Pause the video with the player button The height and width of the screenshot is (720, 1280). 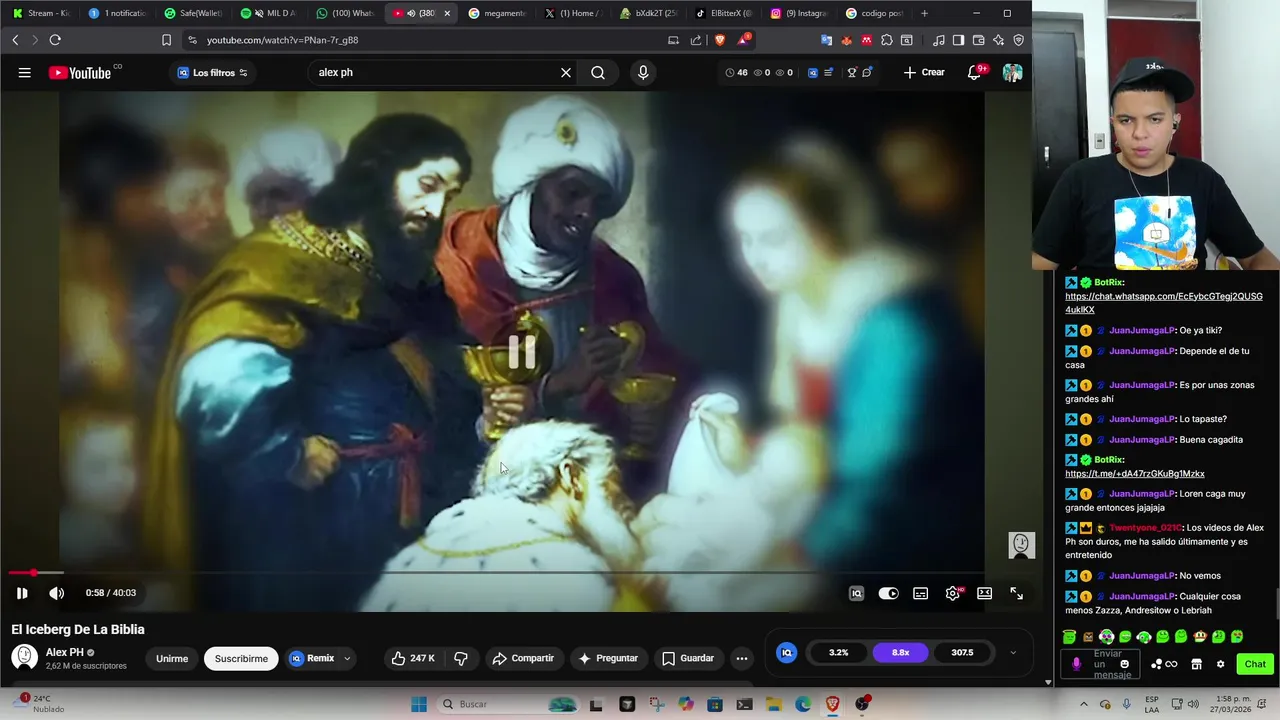pyautogui.click(x=22, y=593)
